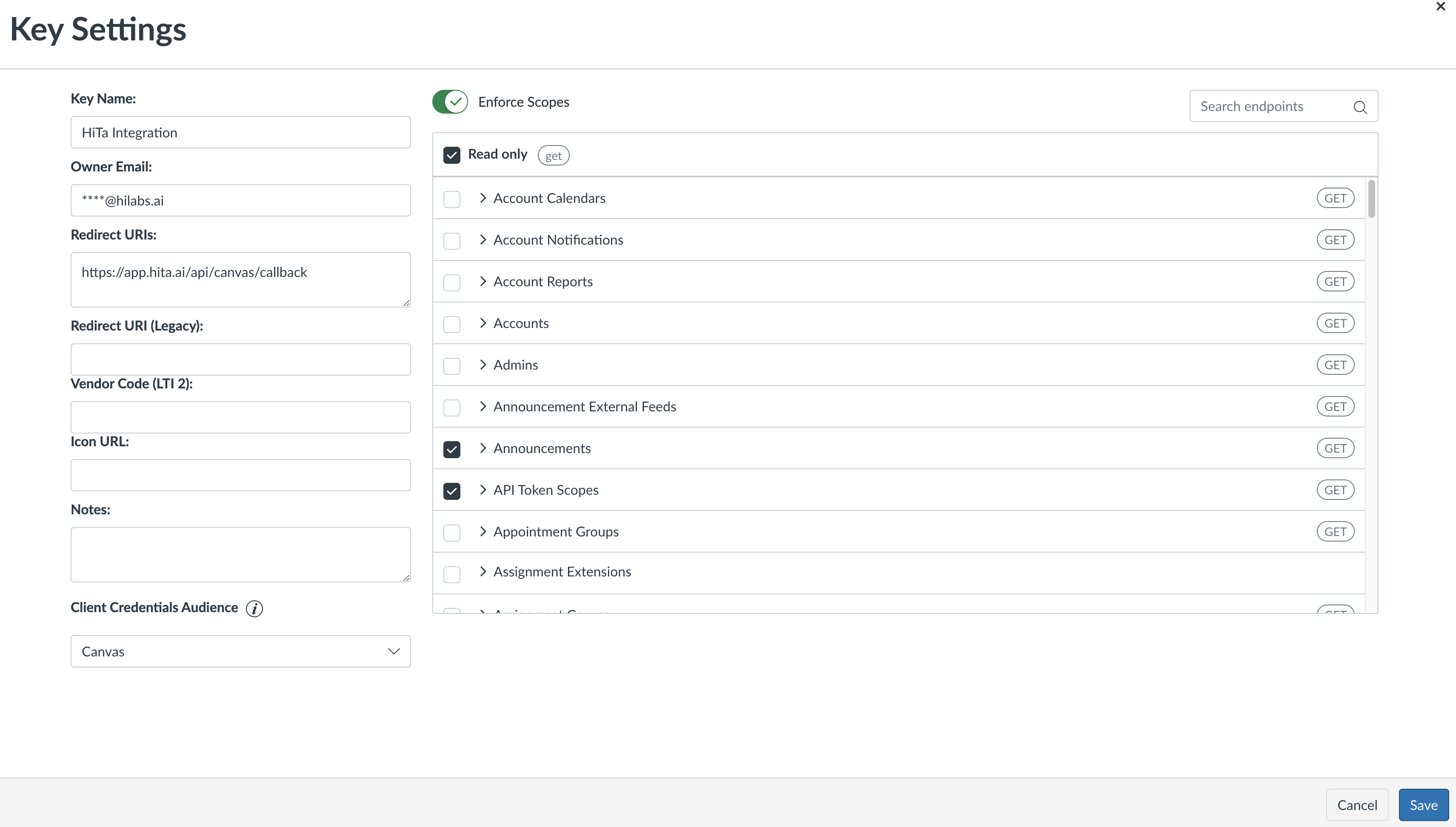The height and width of the screenshot is (827, 1456).
Task: Check the Account Notifications checkbox
Action: click(451, 241)
